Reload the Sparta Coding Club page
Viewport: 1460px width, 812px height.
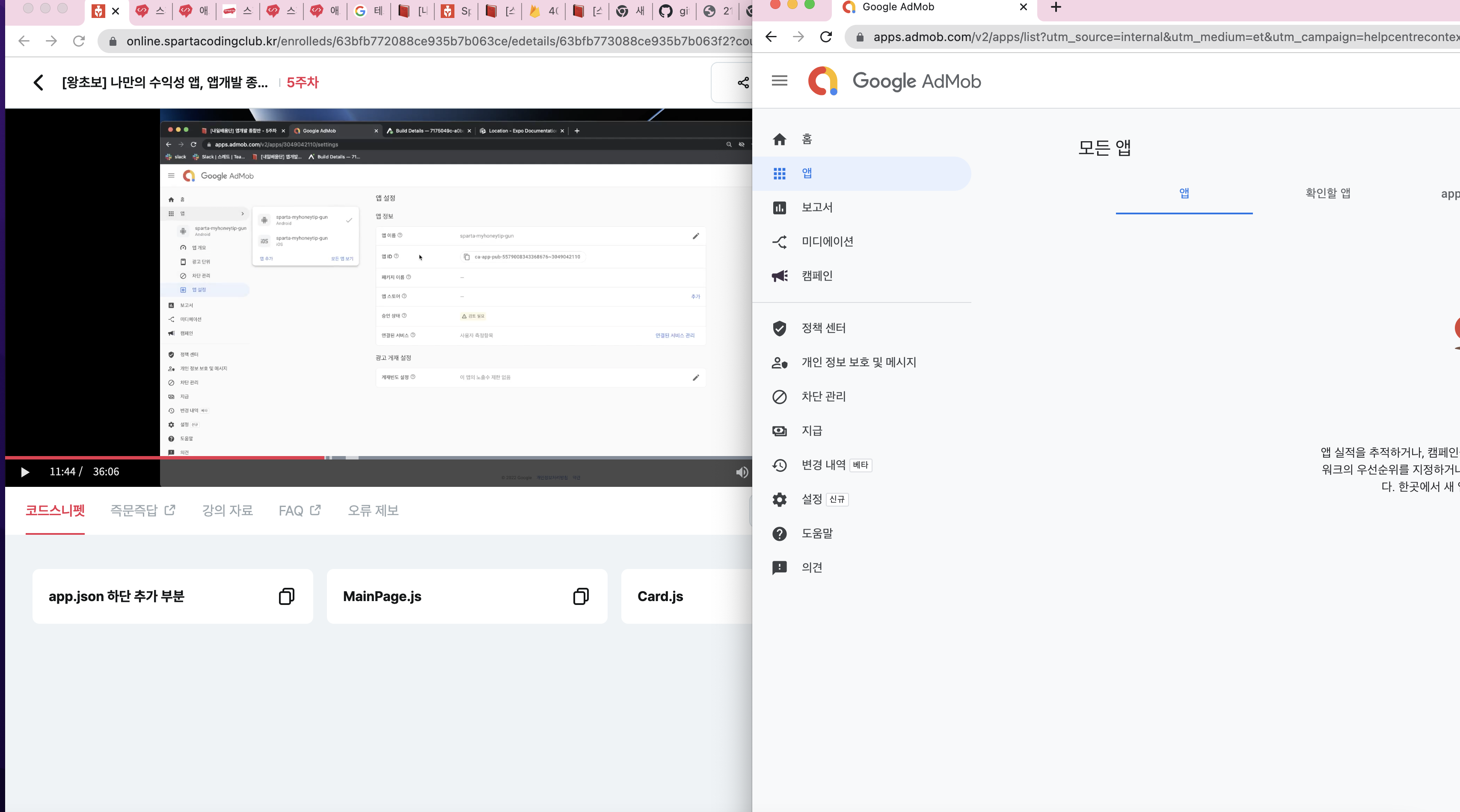click(x=79, y=41)
